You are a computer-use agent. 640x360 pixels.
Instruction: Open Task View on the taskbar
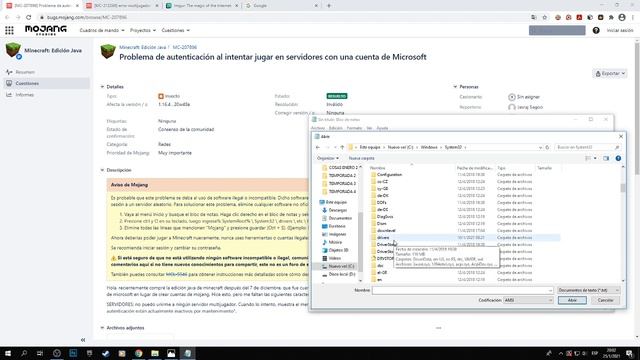click(x=40, y=353)
